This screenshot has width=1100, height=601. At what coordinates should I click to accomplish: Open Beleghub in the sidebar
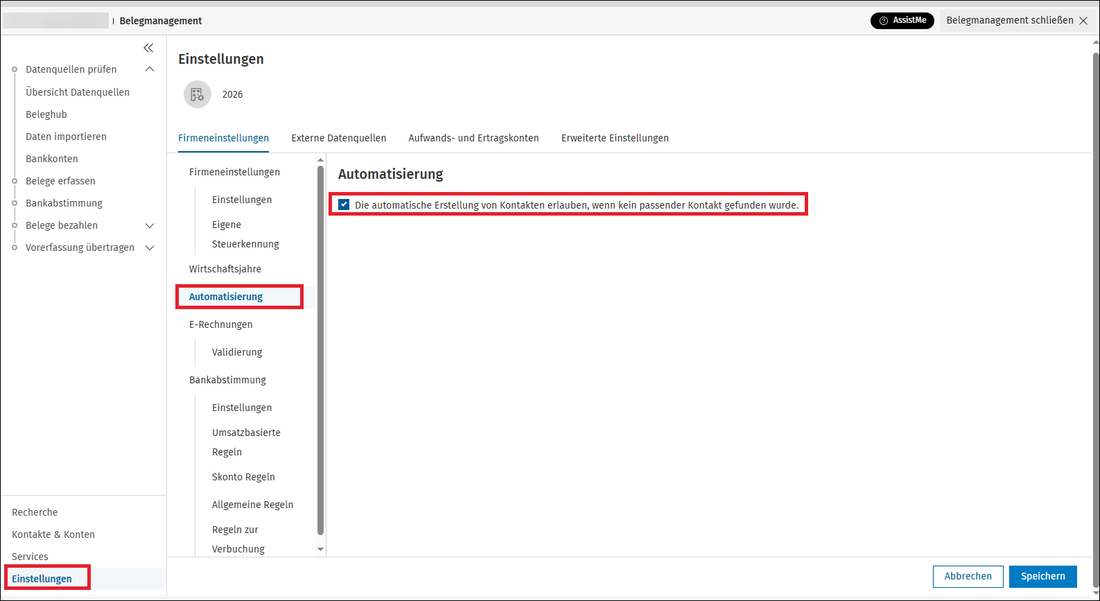46,114
